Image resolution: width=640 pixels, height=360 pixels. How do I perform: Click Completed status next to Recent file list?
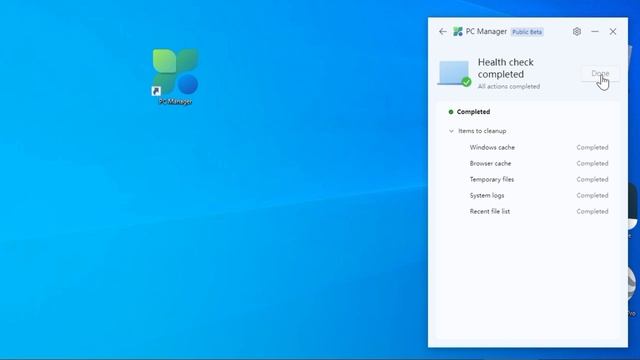pos(592,211)
